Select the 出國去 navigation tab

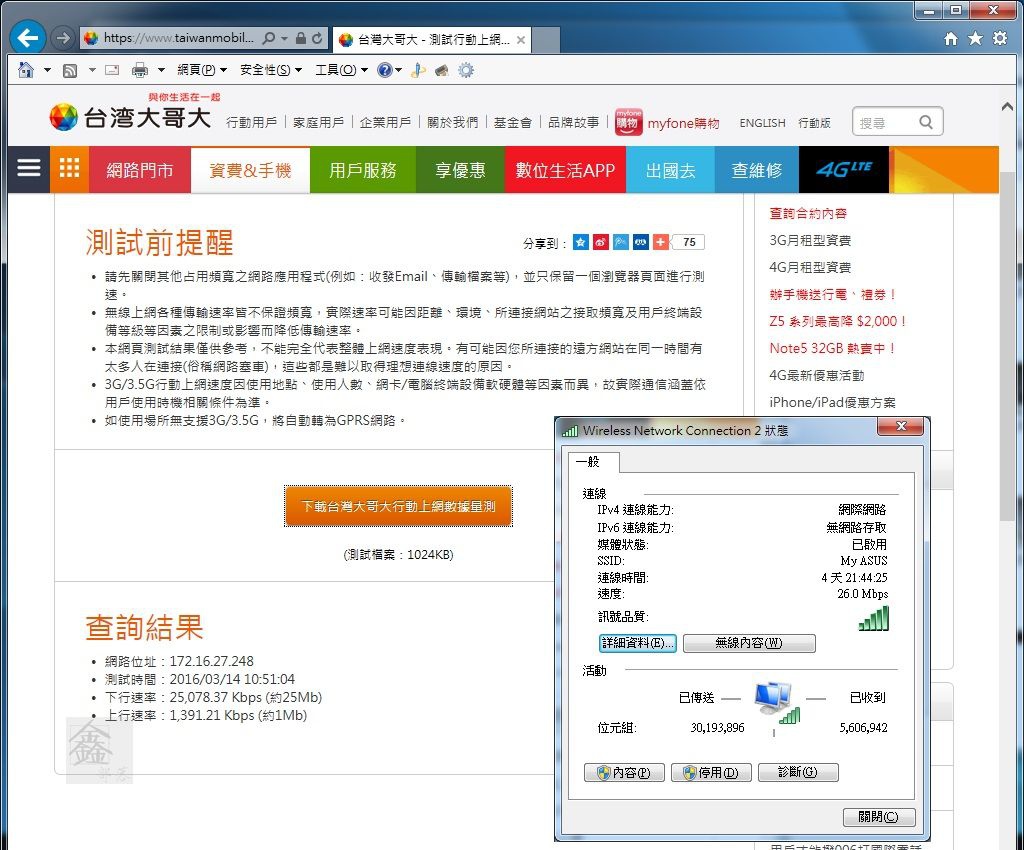pos(670,170)
